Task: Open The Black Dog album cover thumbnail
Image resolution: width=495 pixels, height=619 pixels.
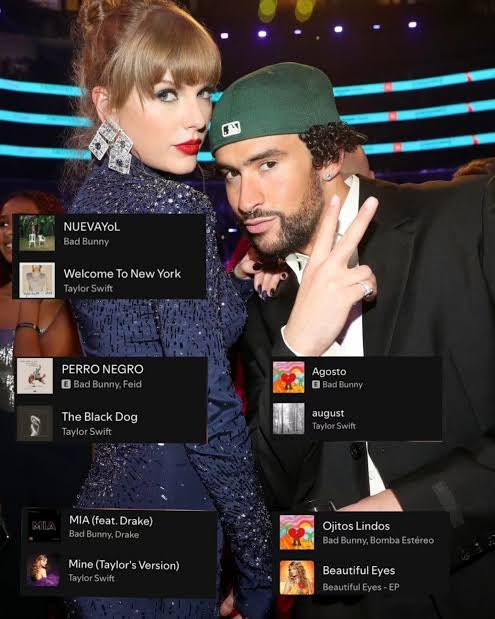Action: point(35,423)
